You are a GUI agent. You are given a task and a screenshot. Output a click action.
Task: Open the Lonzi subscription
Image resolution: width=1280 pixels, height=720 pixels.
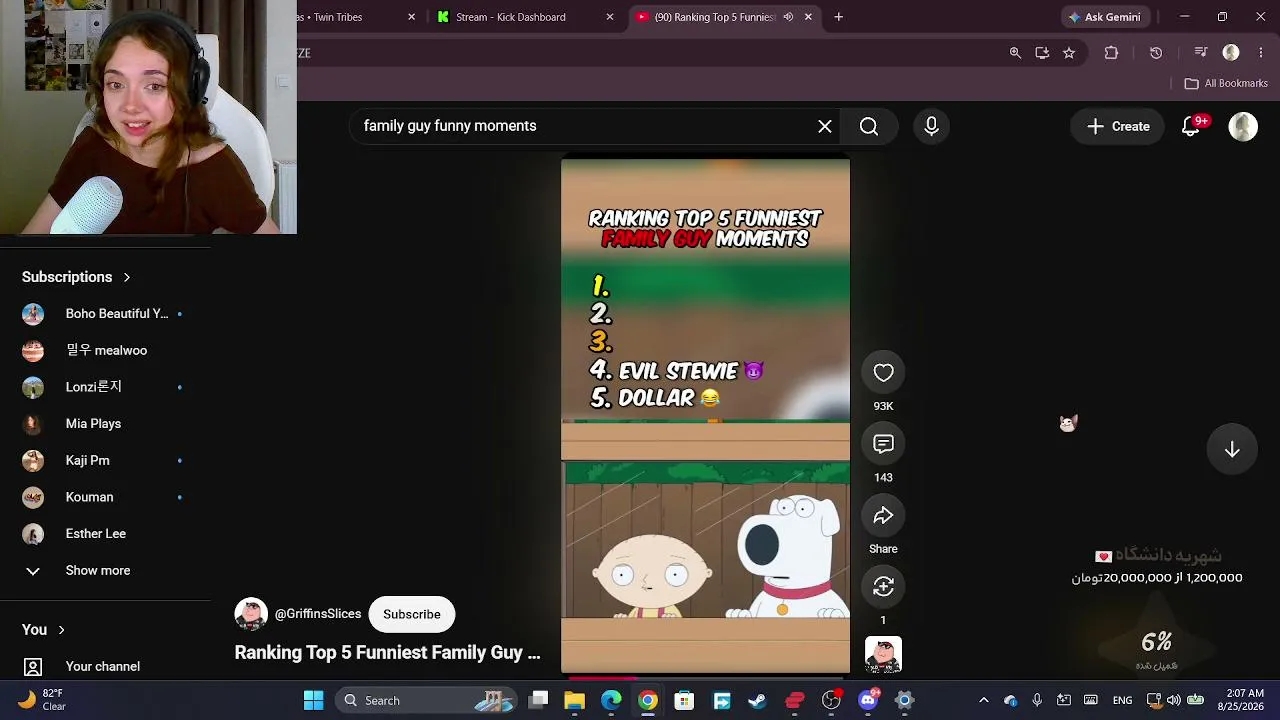[x=105, y=387]
